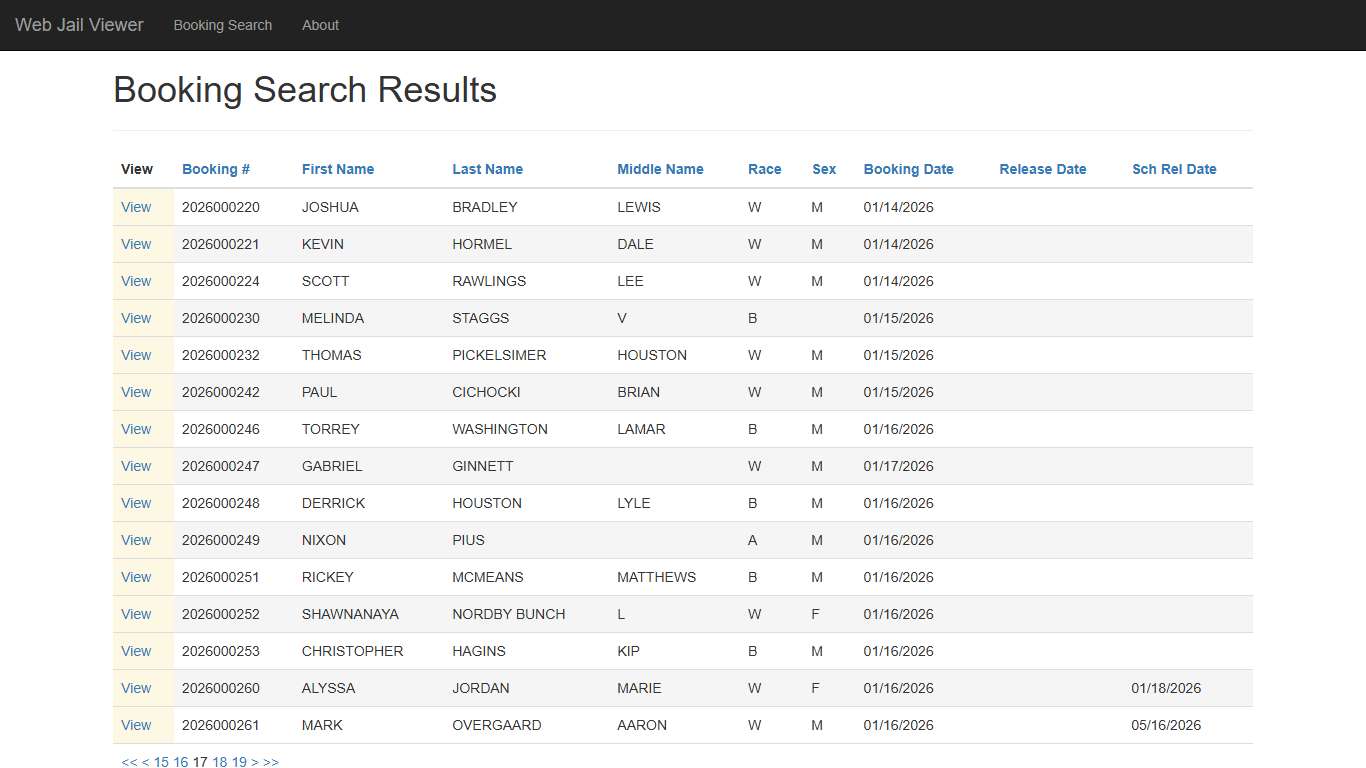Open the Booking Search menu item
Image resolution: width=1366 pixels, height=768 pixels.
(222, 25)
